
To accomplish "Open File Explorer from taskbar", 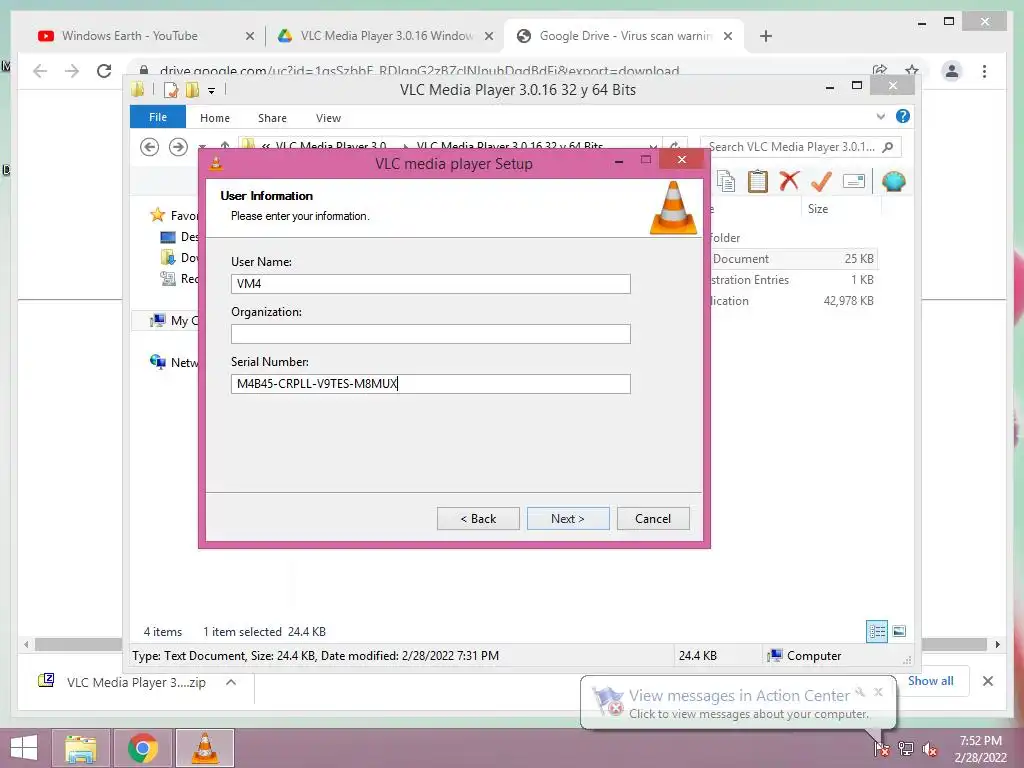I will coord(81,748).
